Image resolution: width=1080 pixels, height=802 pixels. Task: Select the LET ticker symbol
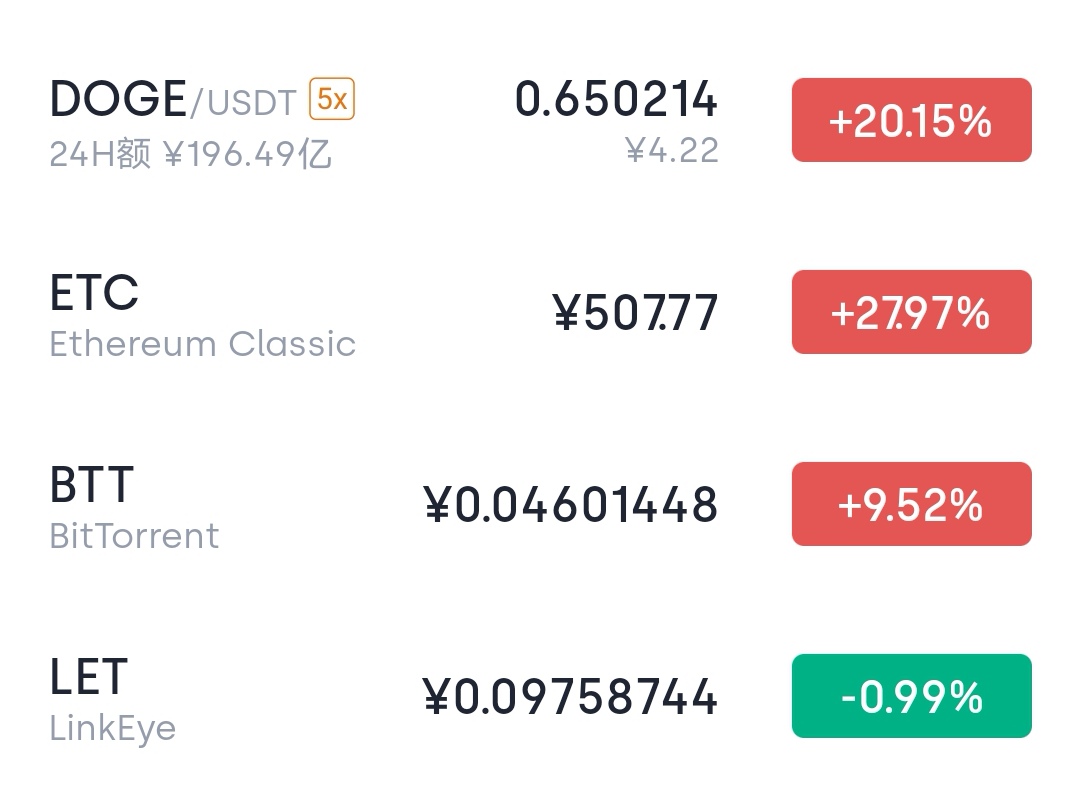coord(88,677)
